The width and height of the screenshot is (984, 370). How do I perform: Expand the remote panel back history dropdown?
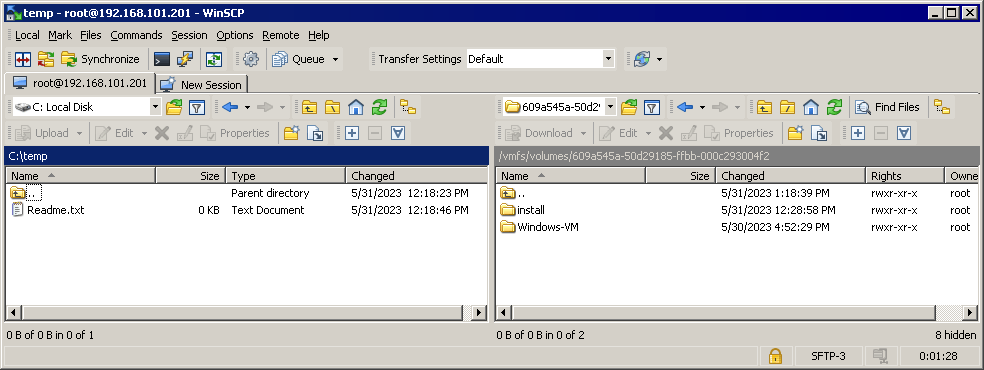702,107
